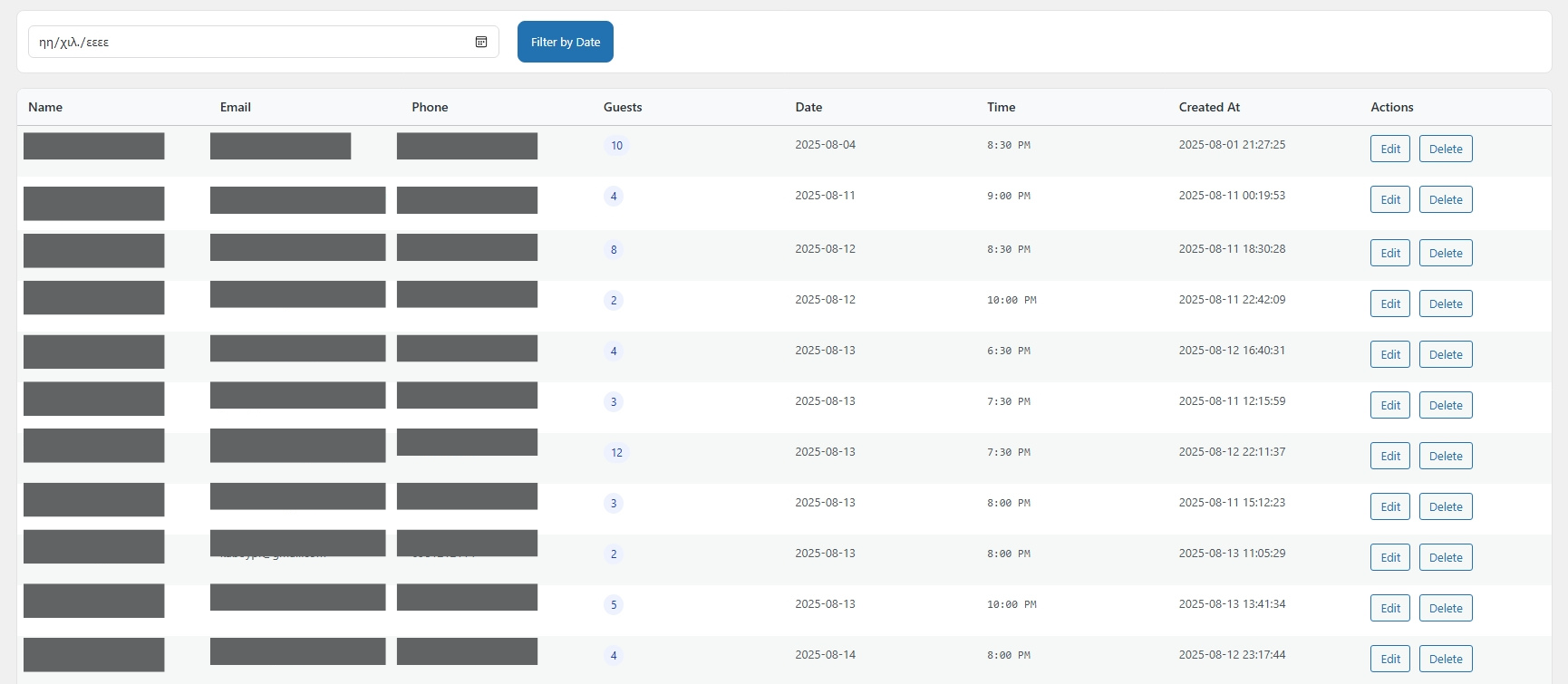Screen dimensions: 1568x684
Task: Click the Date column header
Action: [x=808, y=107]
